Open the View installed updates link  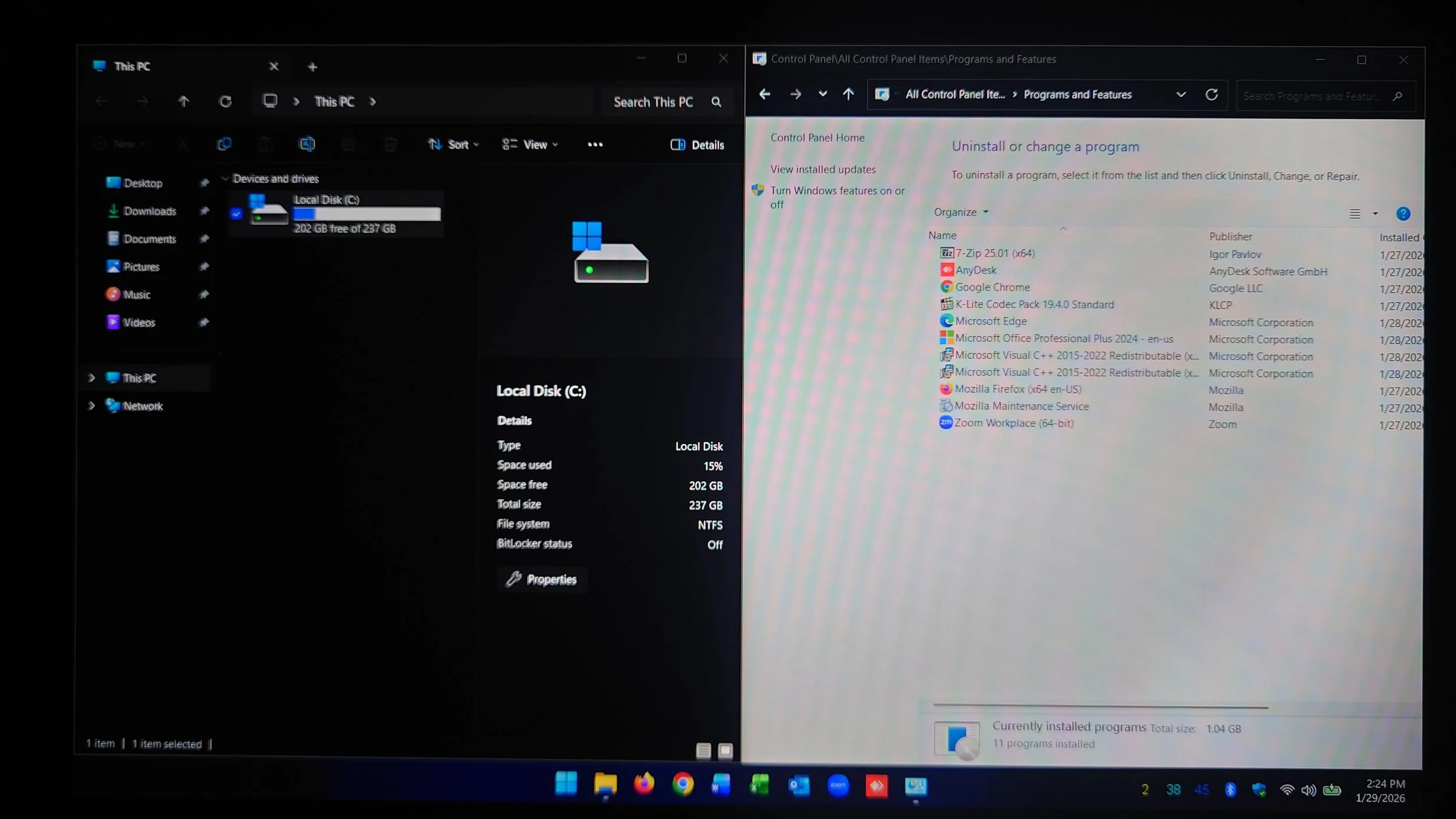click(822, 170)
